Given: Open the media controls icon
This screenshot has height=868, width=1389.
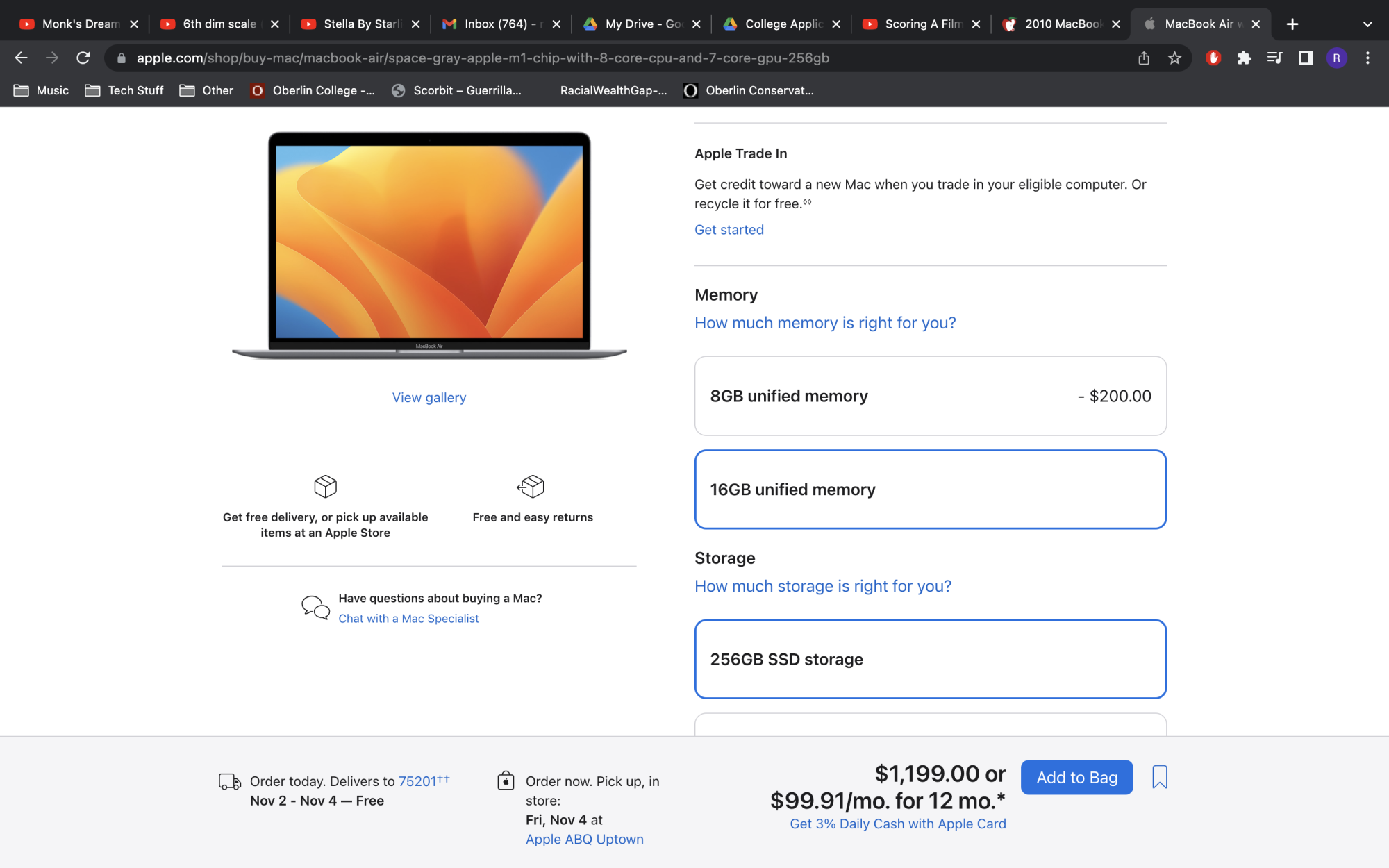Looking at the screenshot, I should 1274,58.
